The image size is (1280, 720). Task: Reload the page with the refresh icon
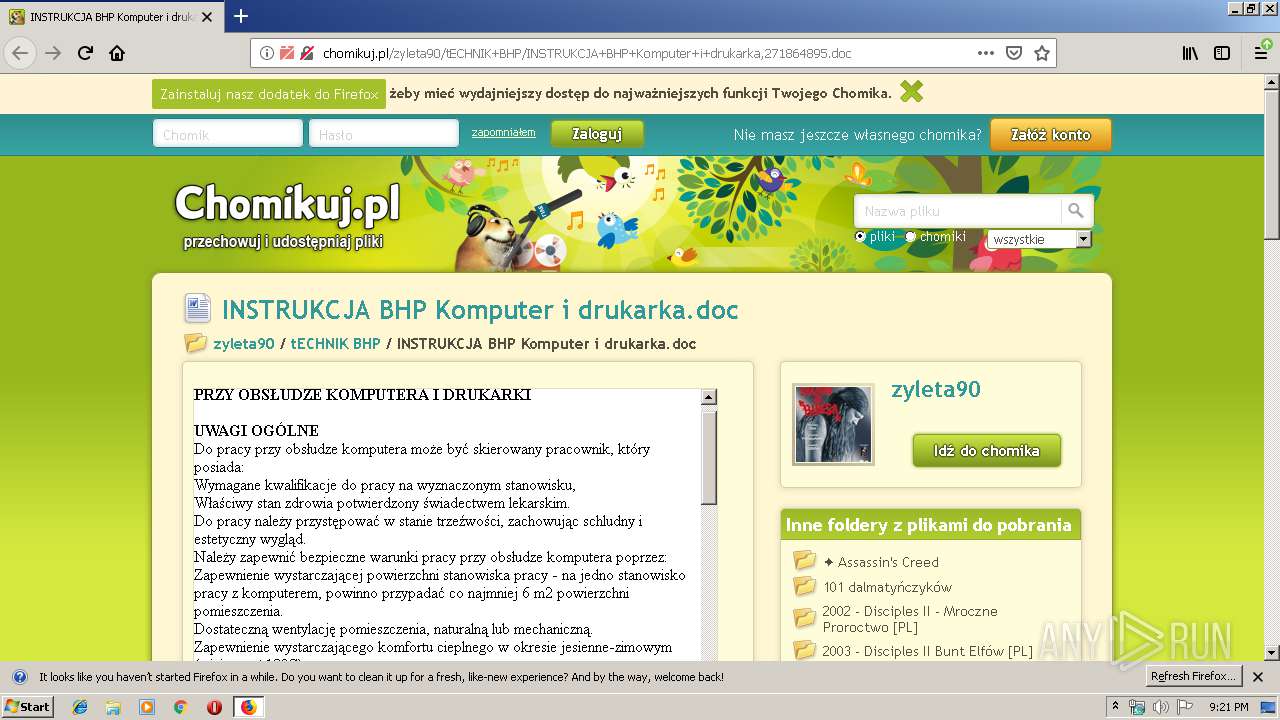click(85, 53)
